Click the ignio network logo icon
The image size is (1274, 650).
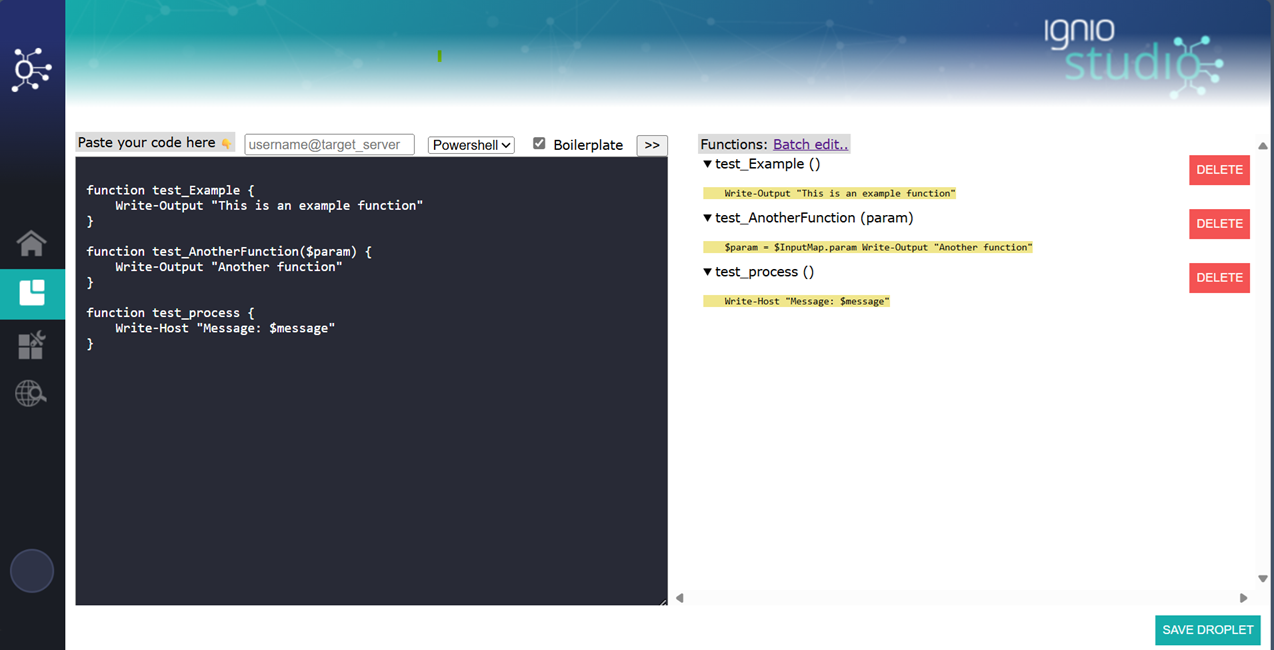(x=31, y=69)
